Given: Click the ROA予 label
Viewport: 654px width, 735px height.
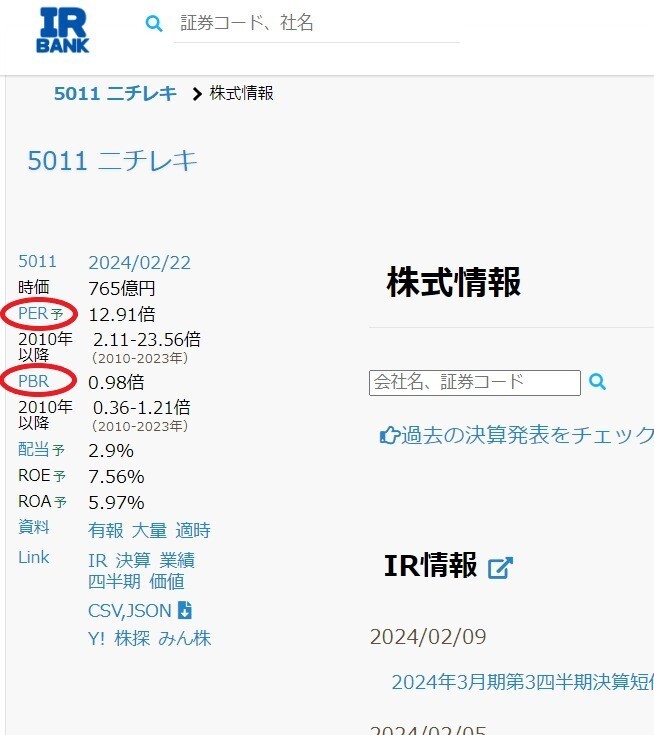Looking at the screenshot, I should (42, 501).
